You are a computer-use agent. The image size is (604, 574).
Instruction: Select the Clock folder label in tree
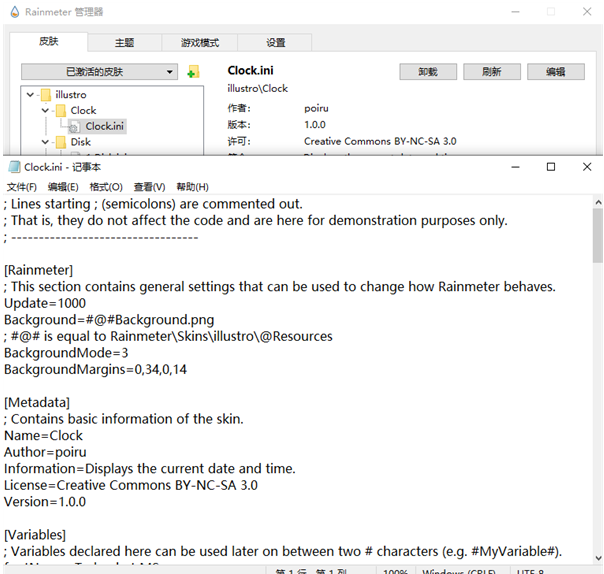click(83, 111)
